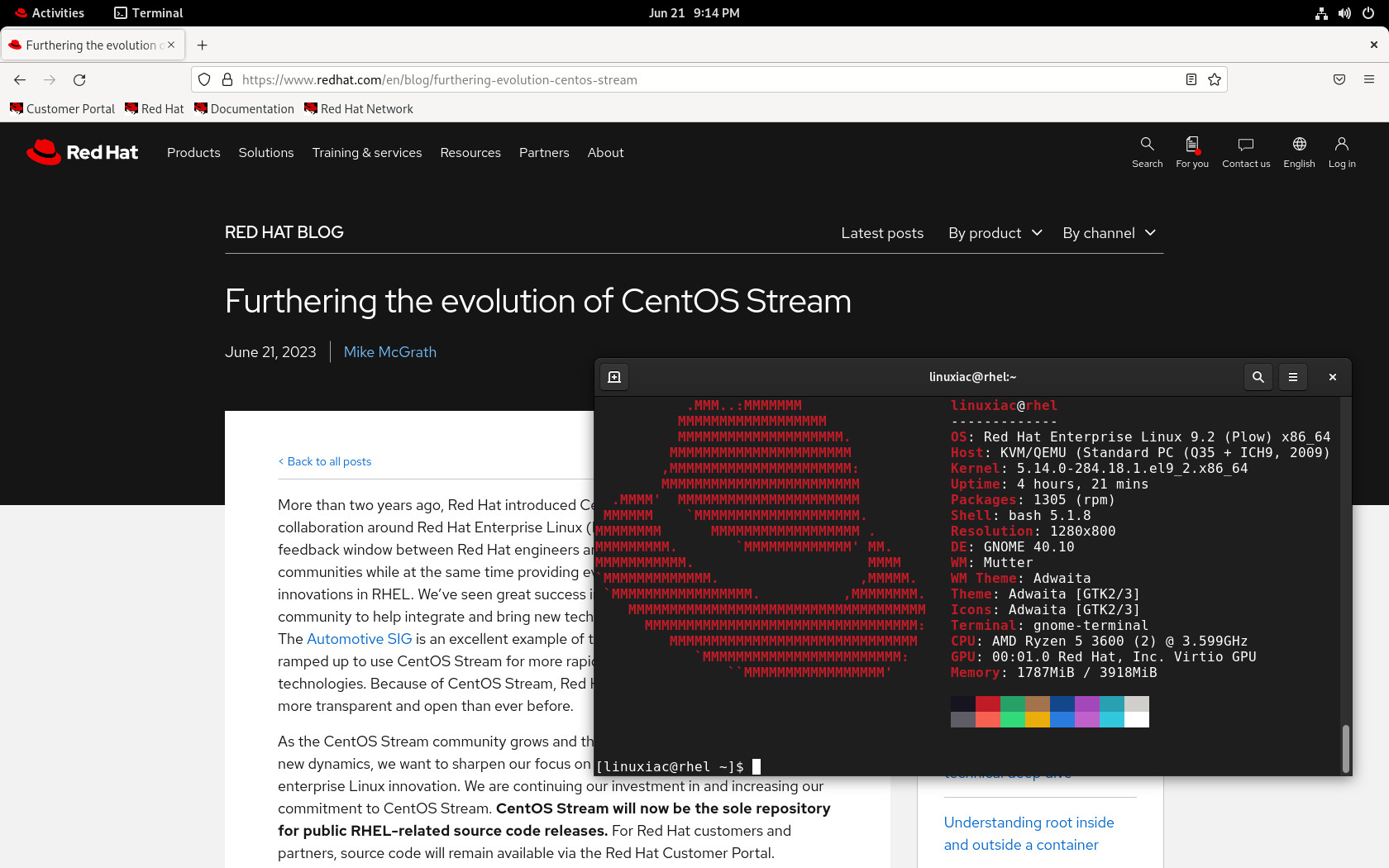This screenshot has width=1389, height=868.
Task: Click the cyan color block in neofetch palette
Action: point(1112,704)
